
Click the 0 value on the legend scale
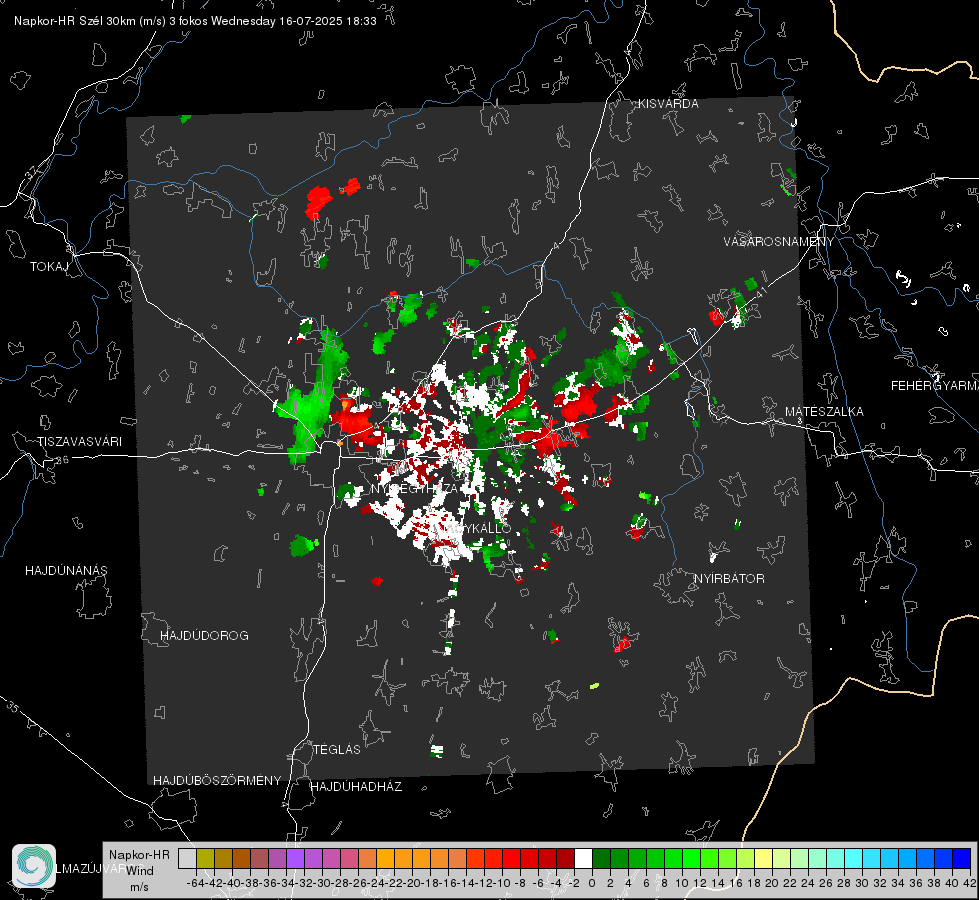pos(592,883)
